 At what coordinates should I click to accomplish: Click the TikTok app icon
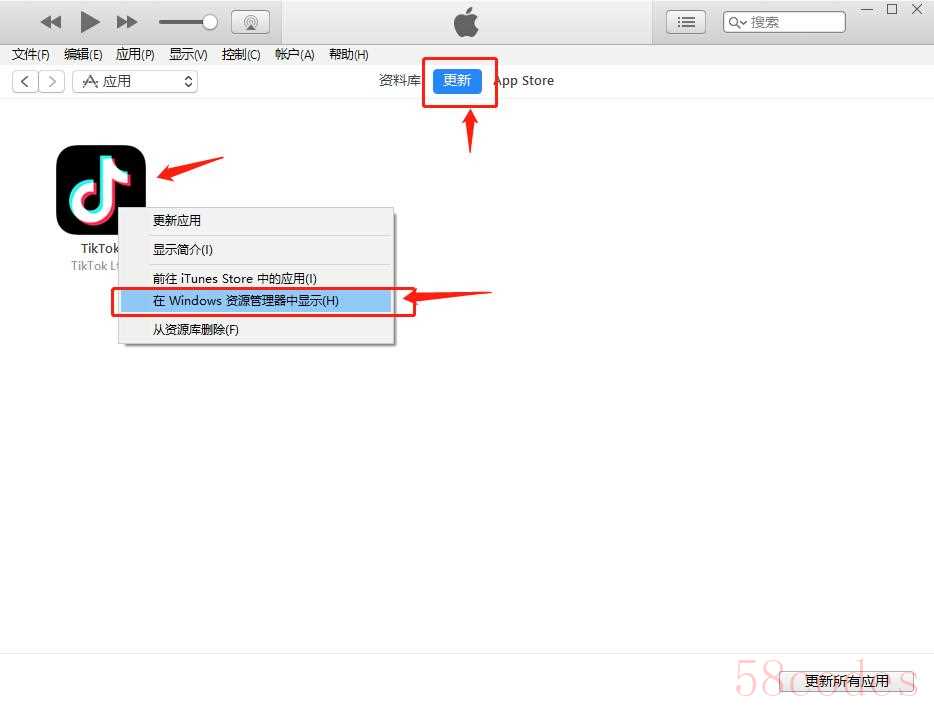100,190
